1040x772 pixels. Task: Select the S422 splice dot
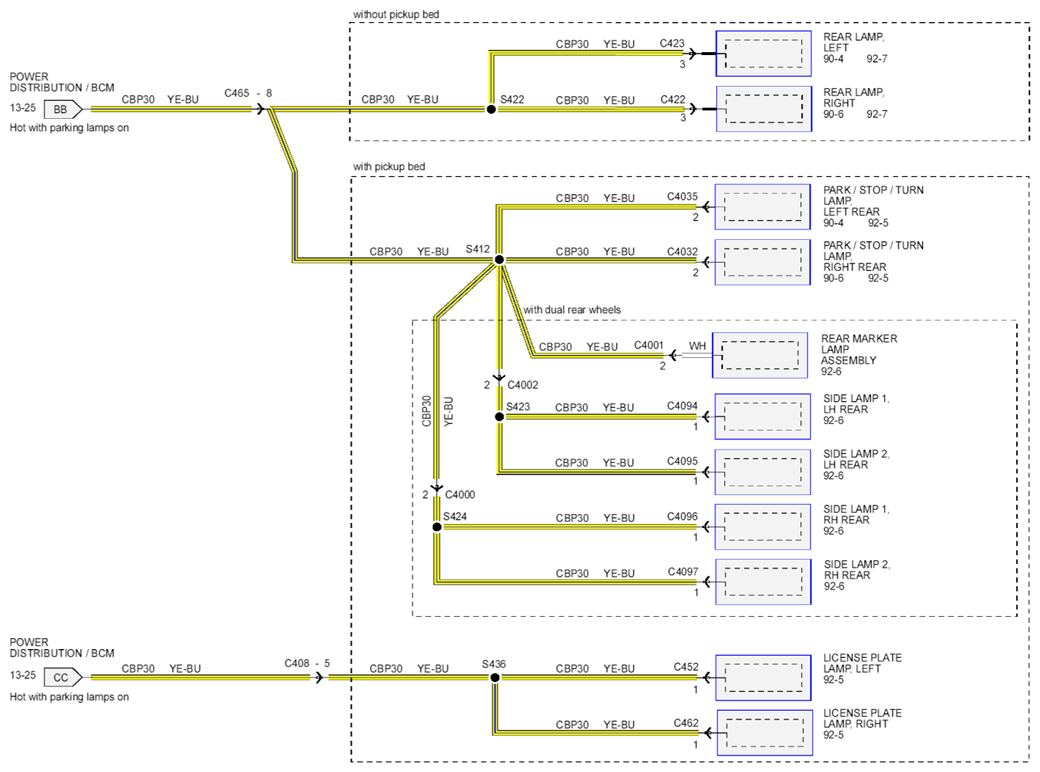491,109
